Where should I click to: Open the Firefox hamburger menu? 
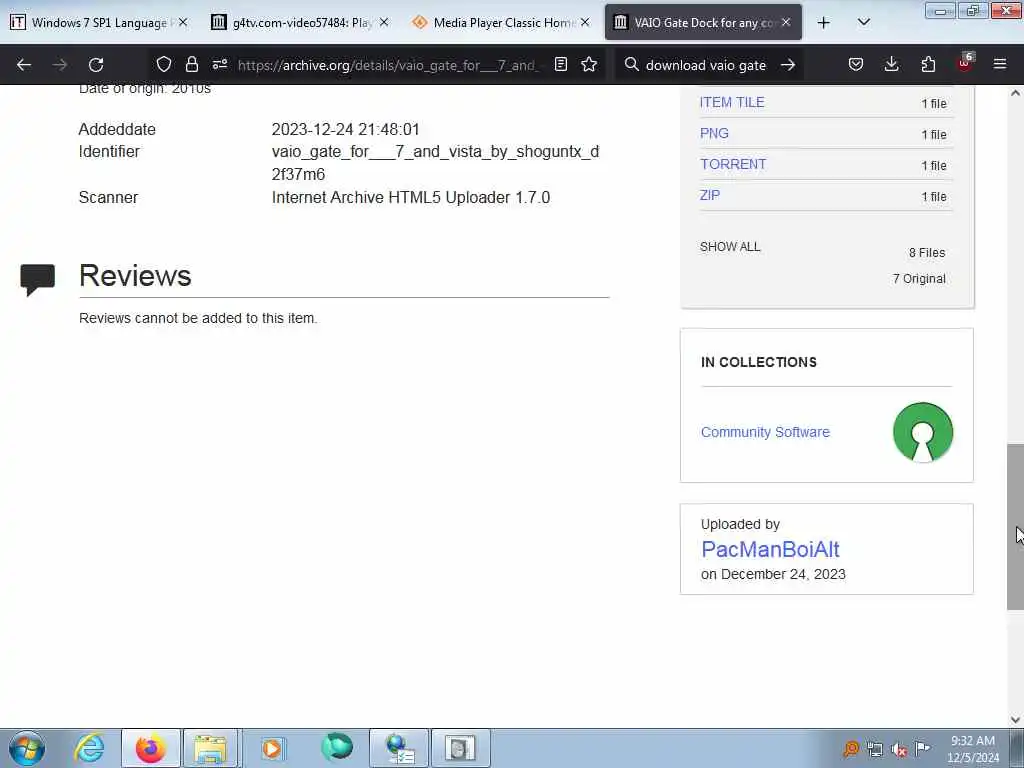[1000, 64]
